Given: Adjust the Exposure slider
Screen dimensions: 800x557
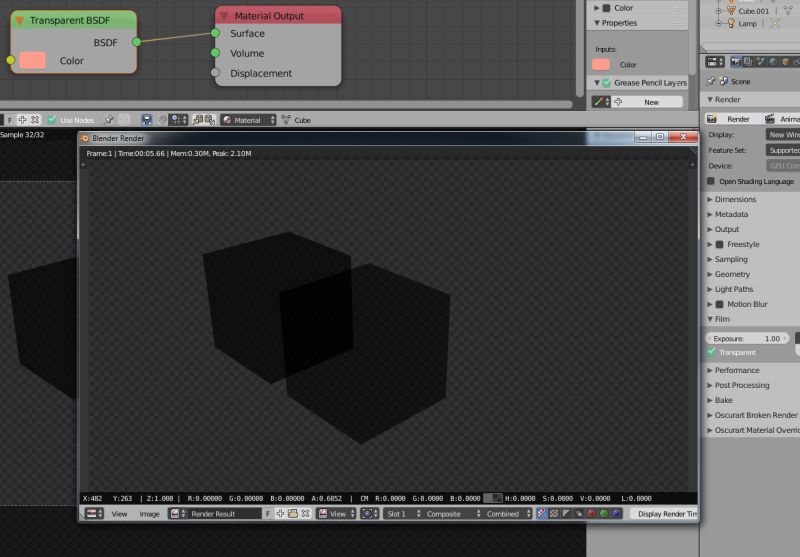Looking at the screenshot, I should 747,338.
